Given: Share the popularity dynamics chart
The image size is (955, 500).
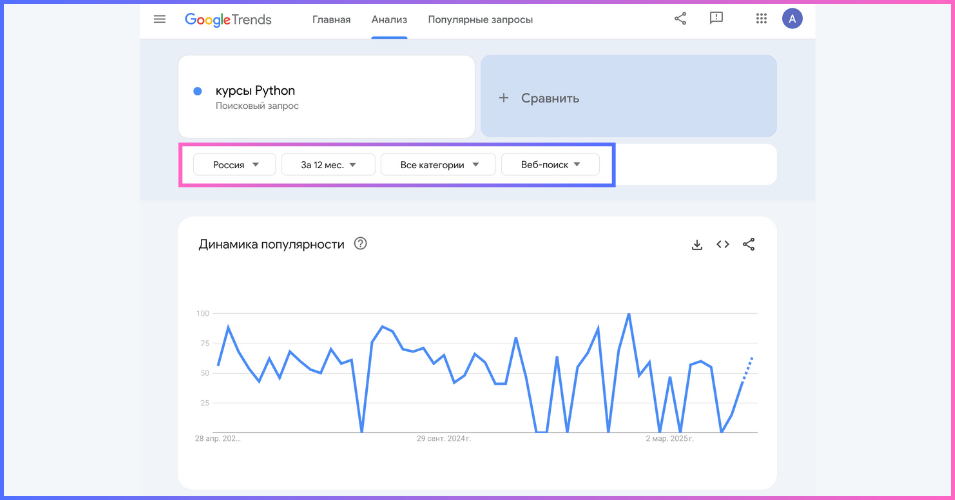Looking at the screenshot, I should tap(749, 244).
